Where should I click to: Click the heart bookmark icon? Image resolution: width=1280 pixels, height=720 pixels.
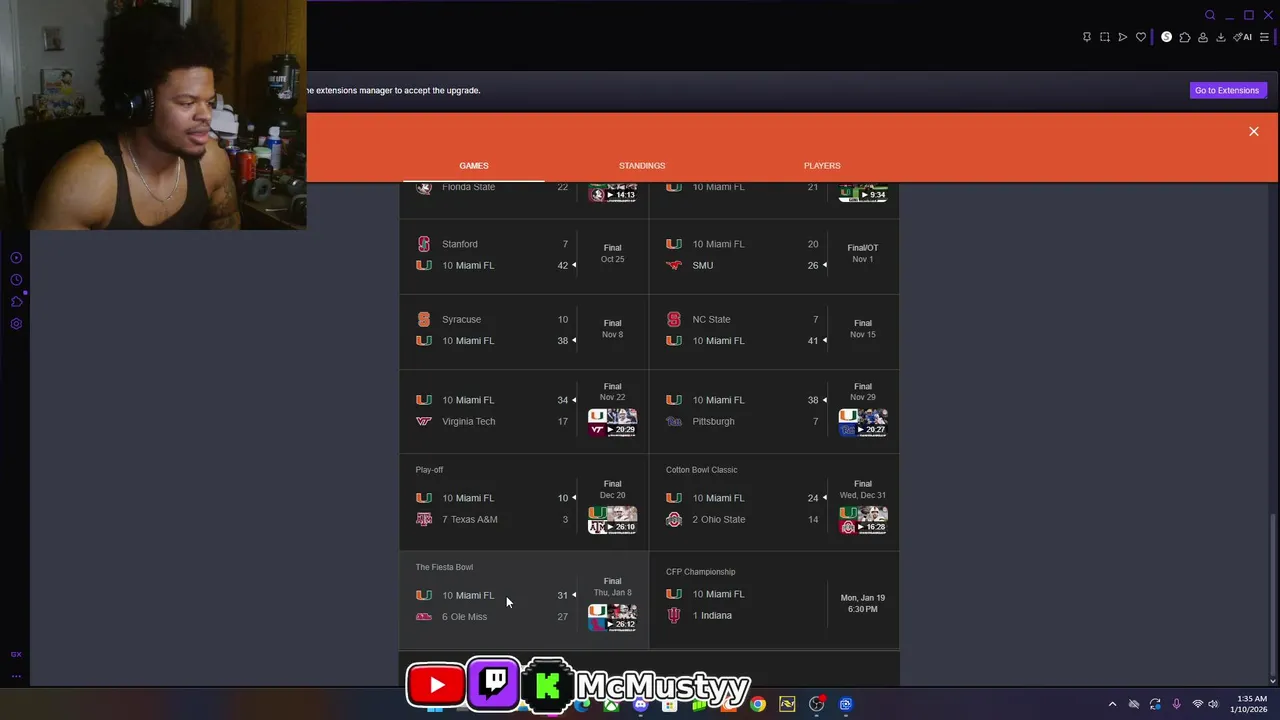coord(1141,37)
